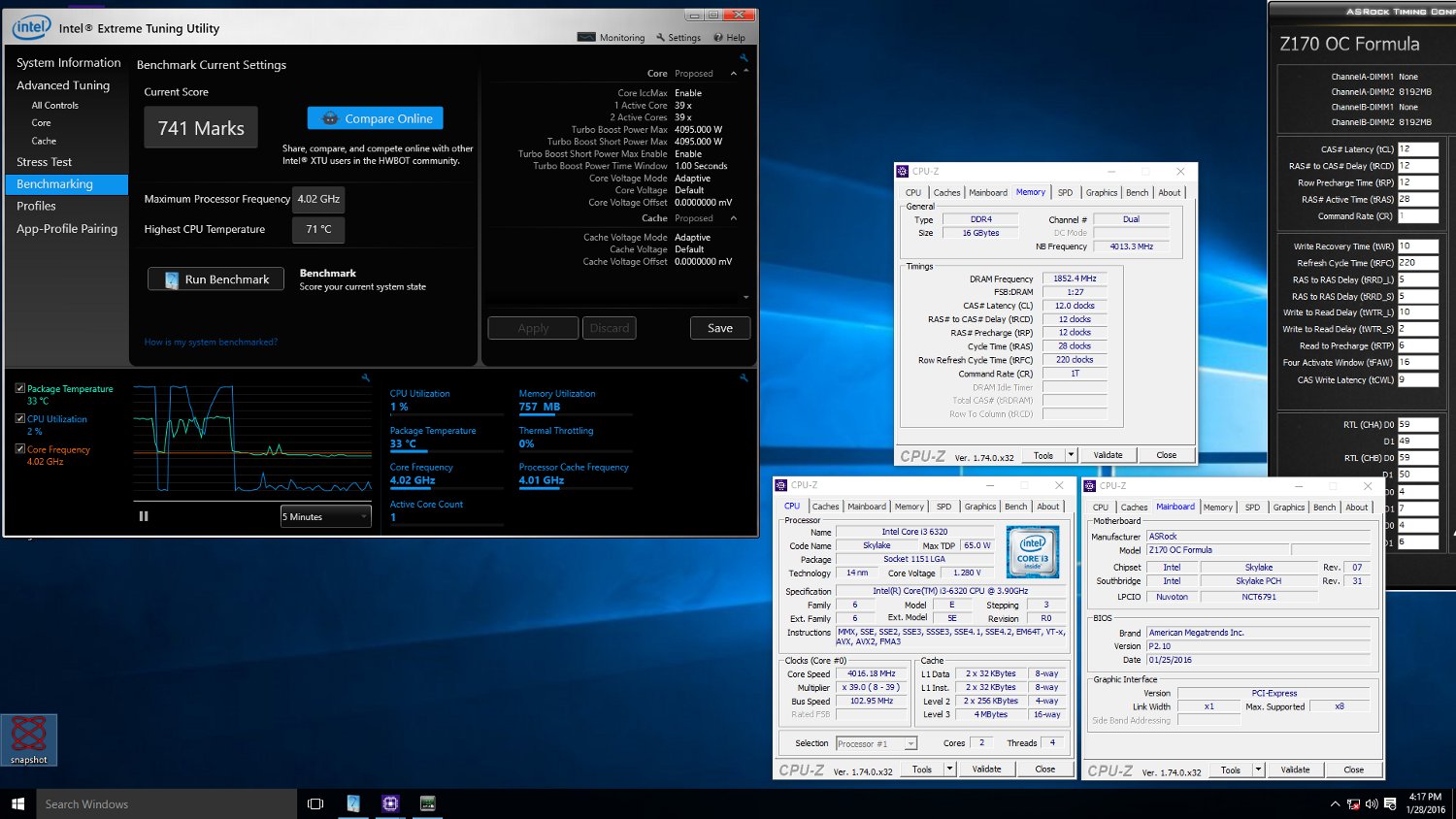The image size is (1456, 819).
Task: Click CPU-Z Mainboard window title icon
Action: (1090, 485)
